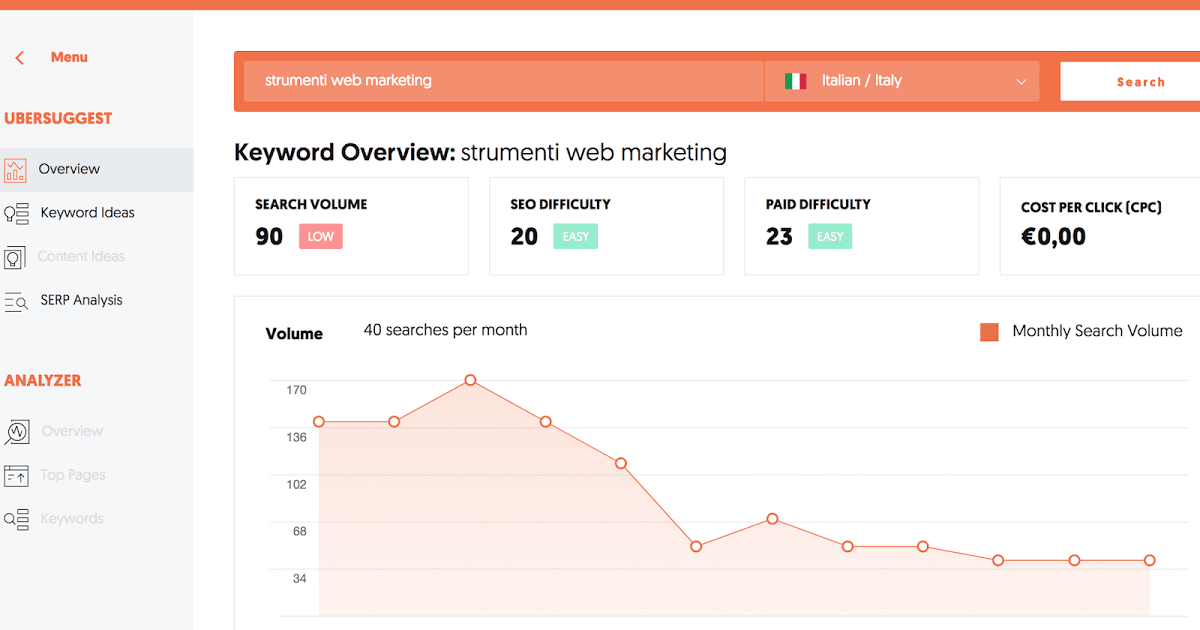Select the Analyzer Overview icon

[x=16, y=431]
